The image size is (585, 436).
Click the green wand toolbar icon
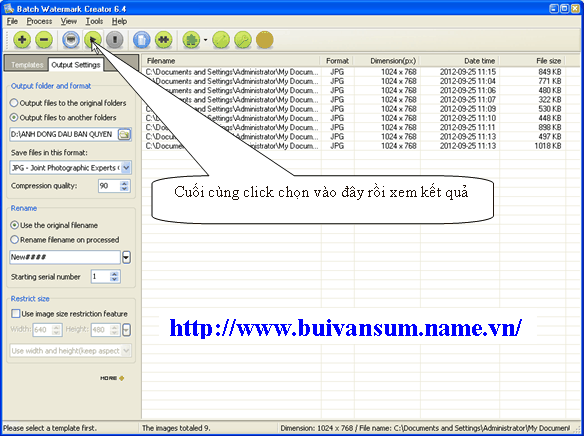click(221, 40)
